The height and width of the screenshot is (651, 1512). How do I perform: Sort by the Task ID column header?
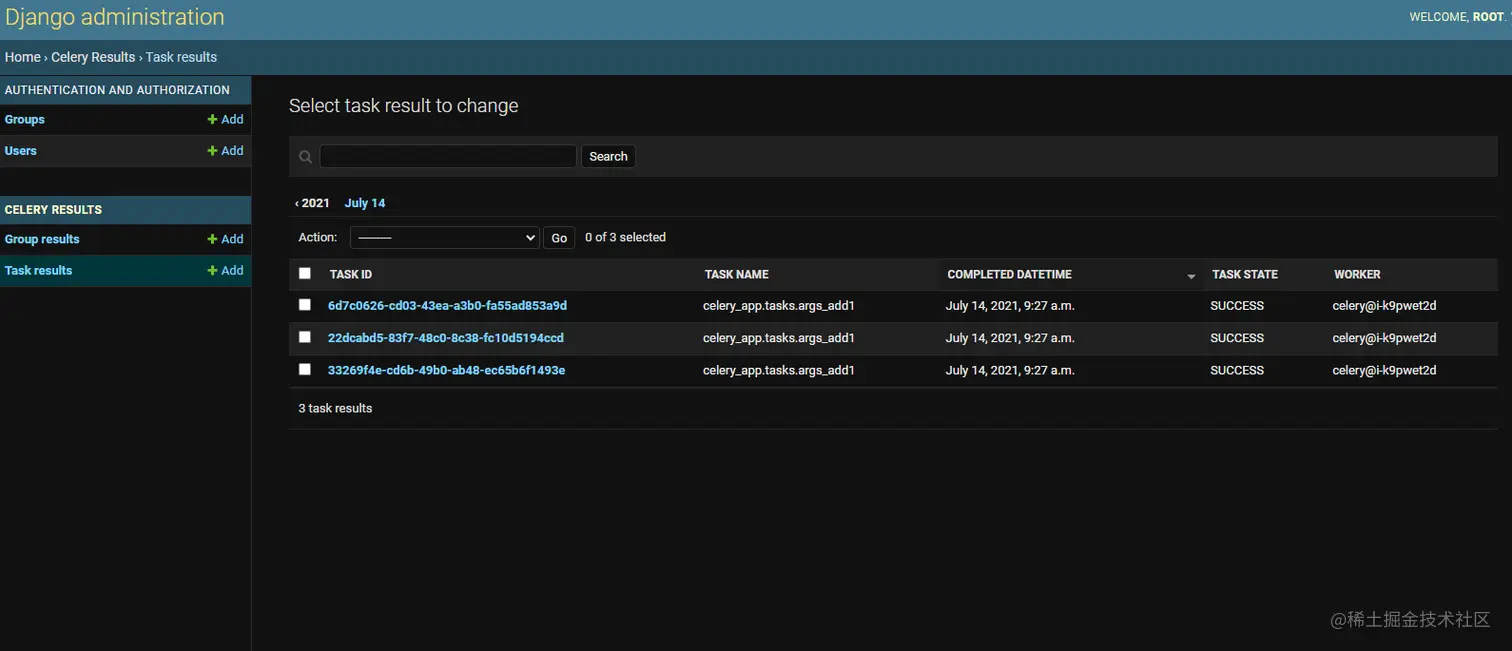click(351, 274)
